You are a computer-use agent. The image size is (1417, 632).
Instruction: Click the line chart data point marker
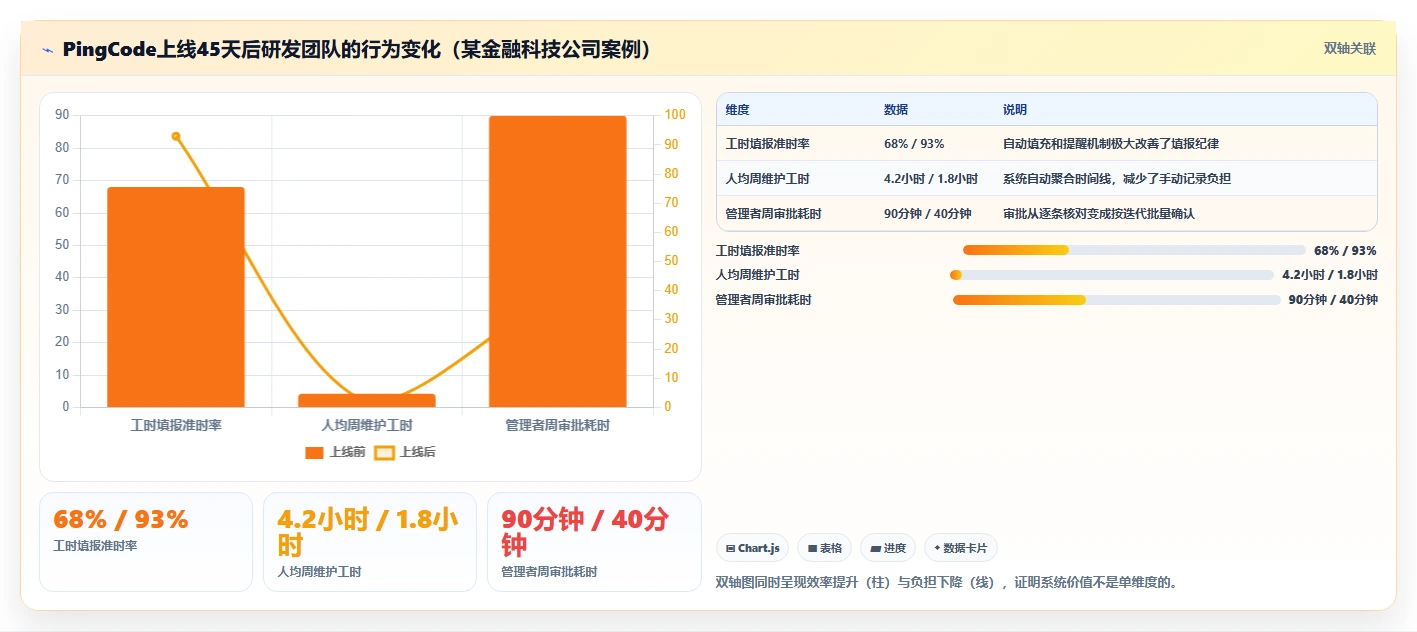pyautogui.click(x=176, y=136)
